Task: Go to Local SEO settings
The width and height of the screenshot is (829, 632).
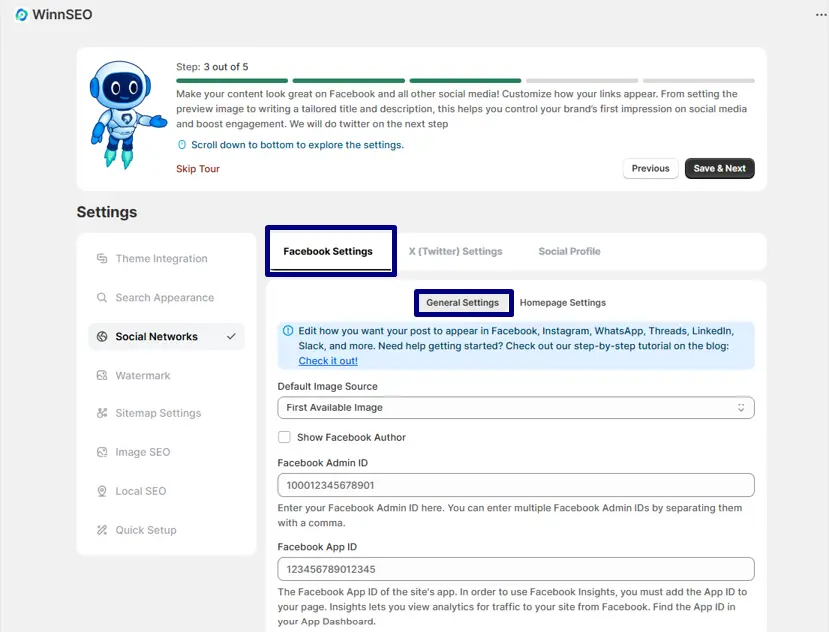Action: click(167, 491)
